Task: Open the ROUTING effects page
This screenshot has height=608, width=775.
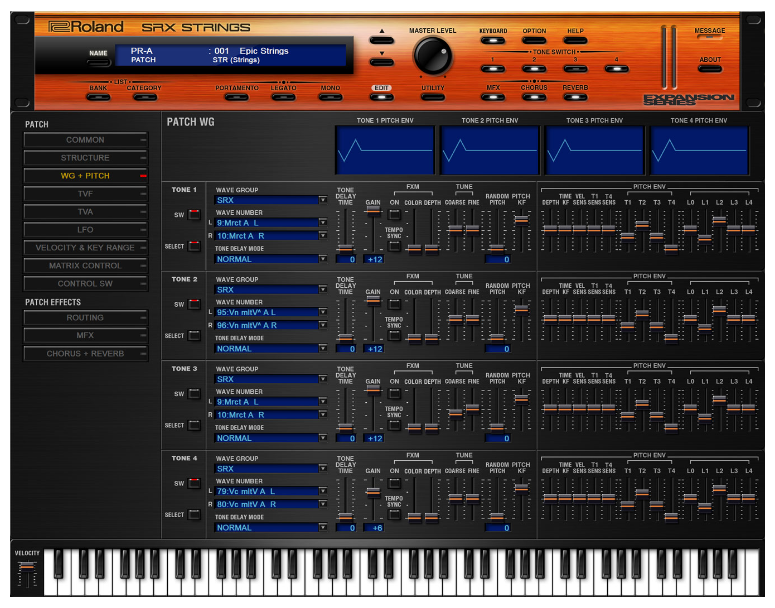Action: (86, 318)
